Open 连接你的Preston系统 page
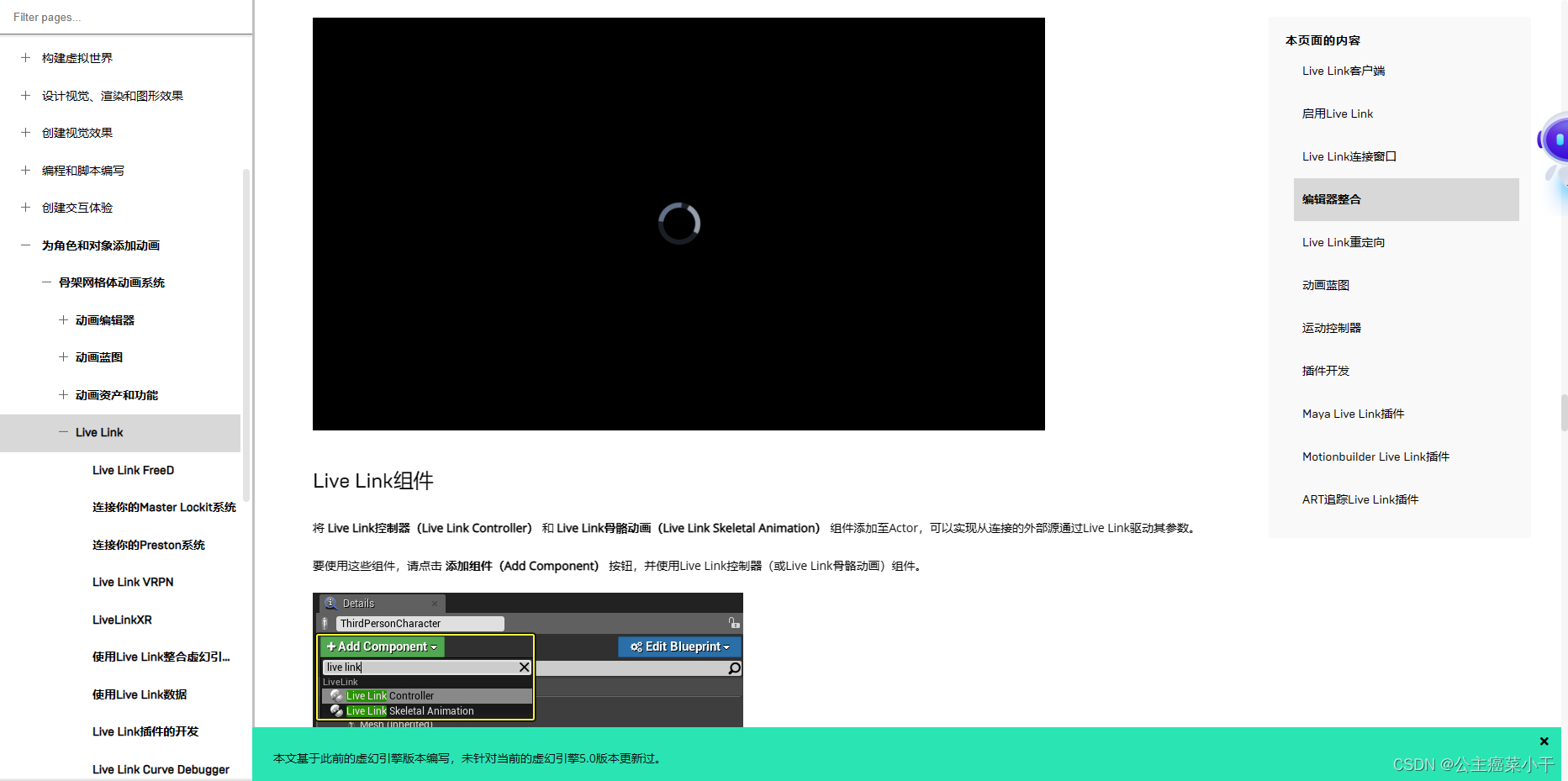The width and height of the screenshot is (1568, 781). pos(149,545)
